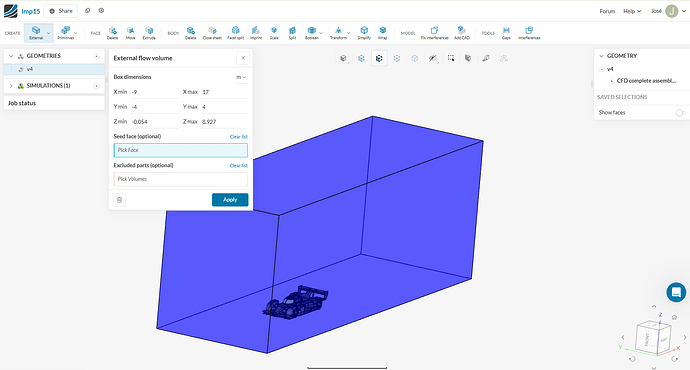Open the José user account menu
This screenshot has height=370, width=690.
tap(668, 11)
